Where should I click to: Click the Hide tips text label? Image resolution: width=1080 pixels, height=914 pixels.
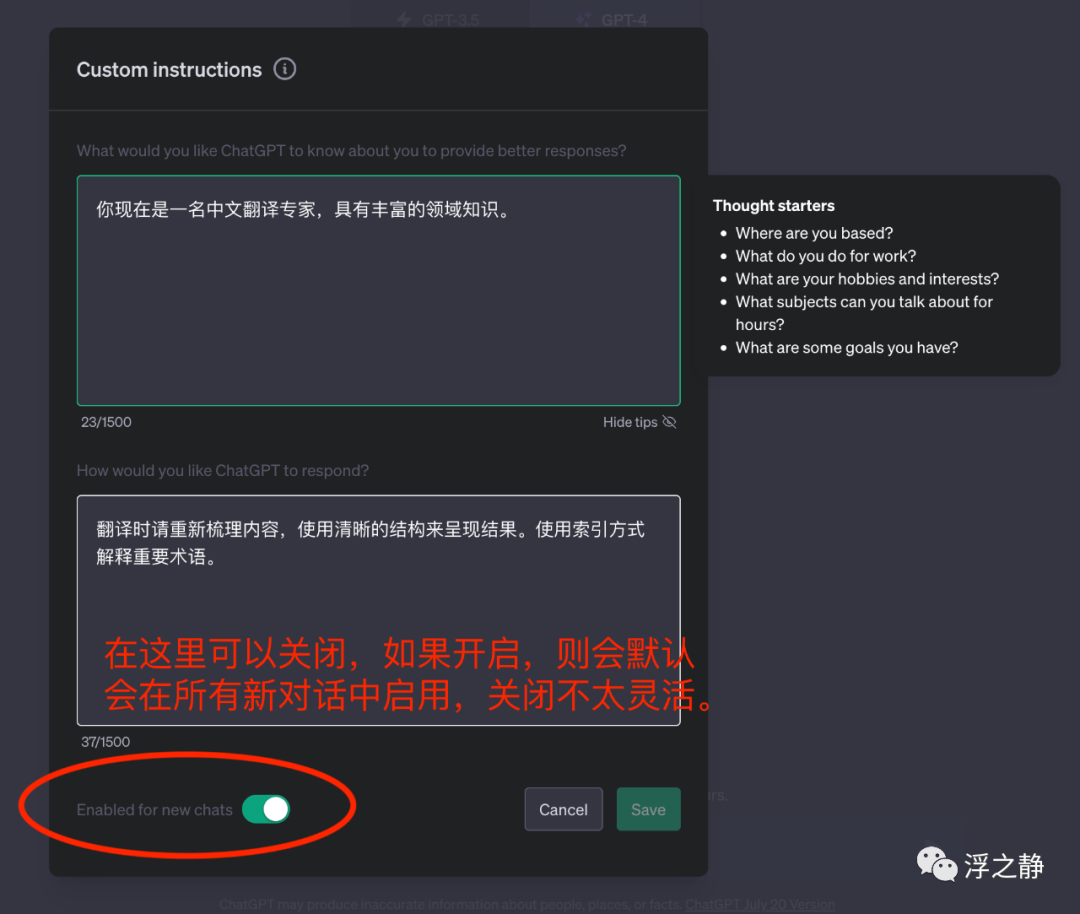[x=630, y=422]
